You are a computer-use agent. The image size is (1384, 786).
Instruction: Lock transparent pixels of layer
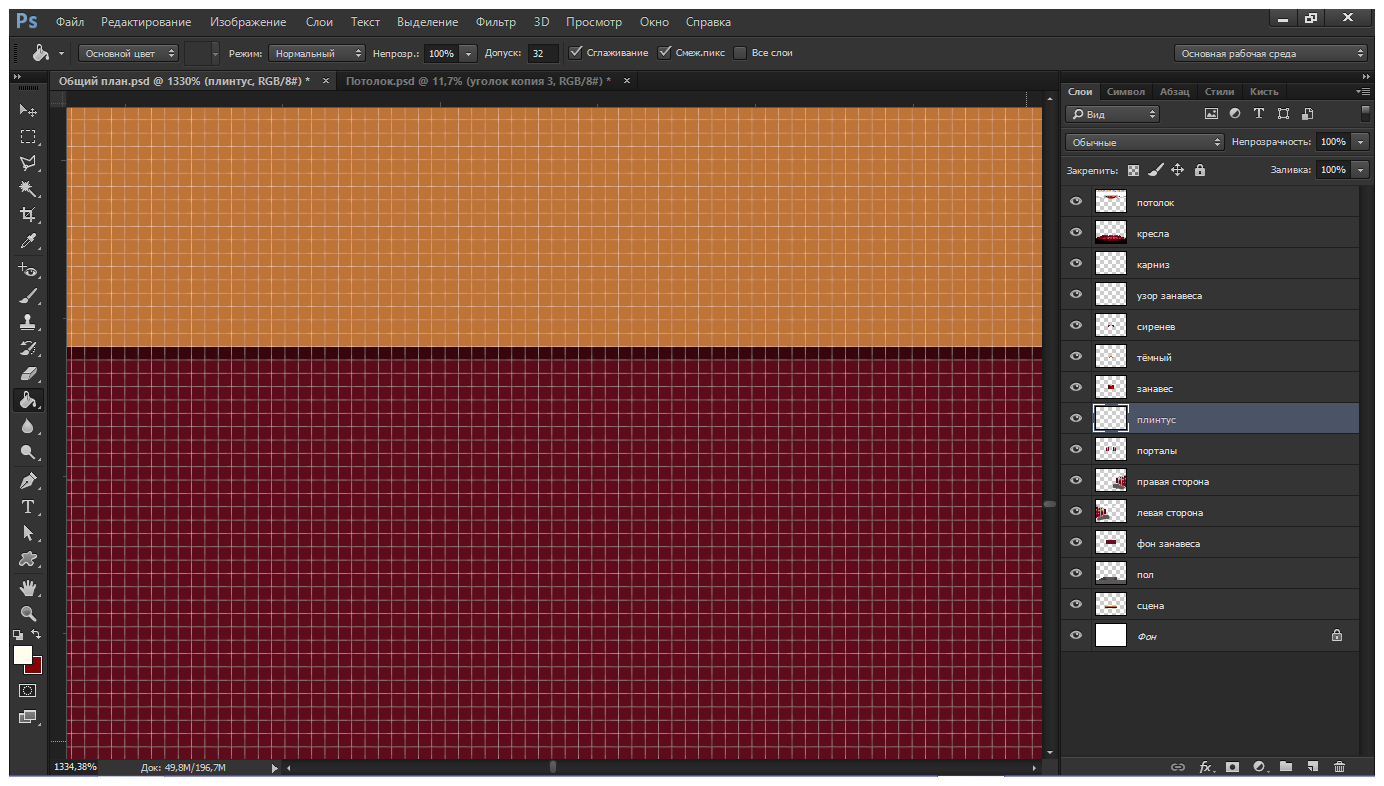point(1133,170)
